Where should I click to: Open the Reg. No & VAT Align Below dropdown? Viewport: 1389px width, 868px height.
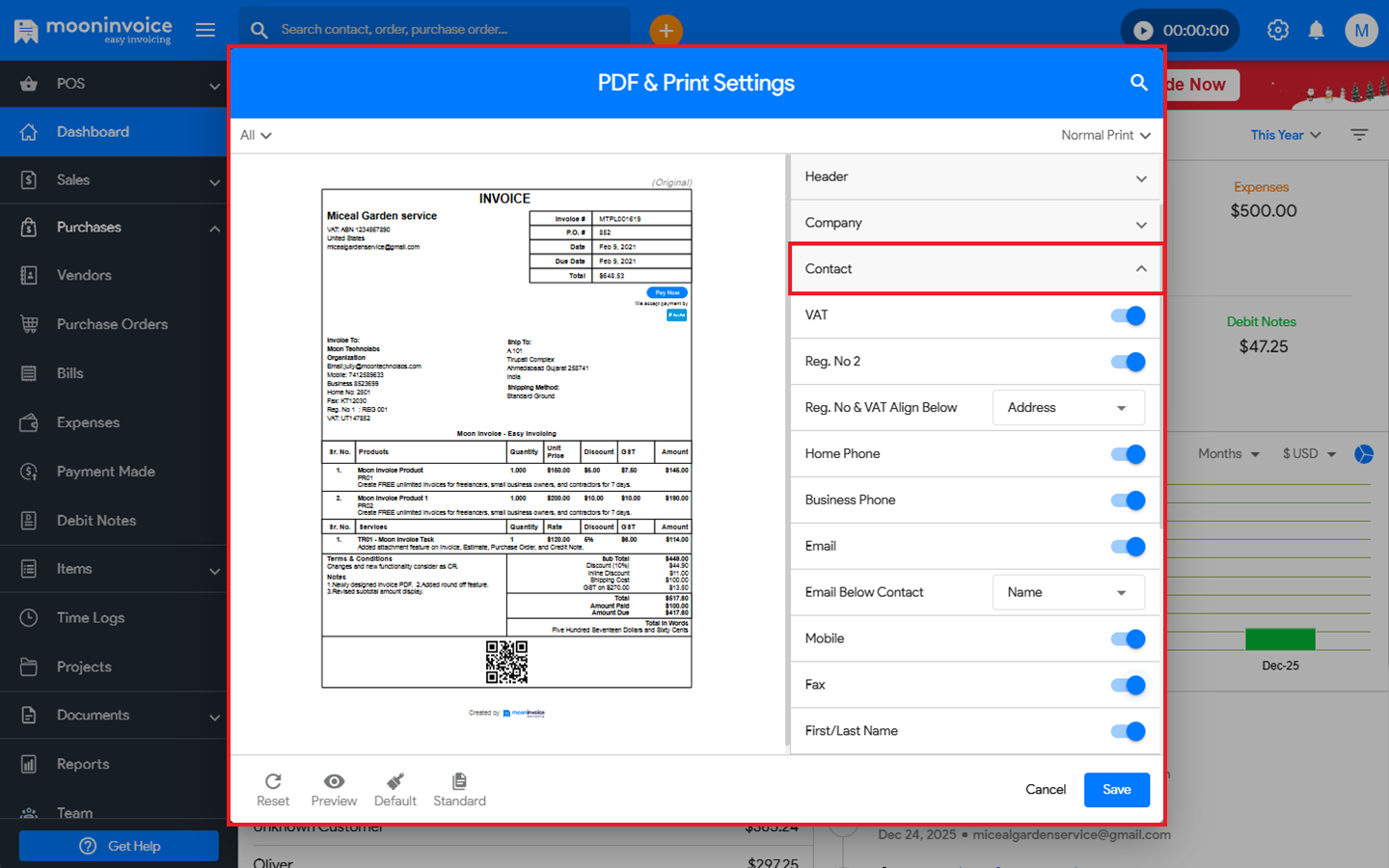(1068, 408)
